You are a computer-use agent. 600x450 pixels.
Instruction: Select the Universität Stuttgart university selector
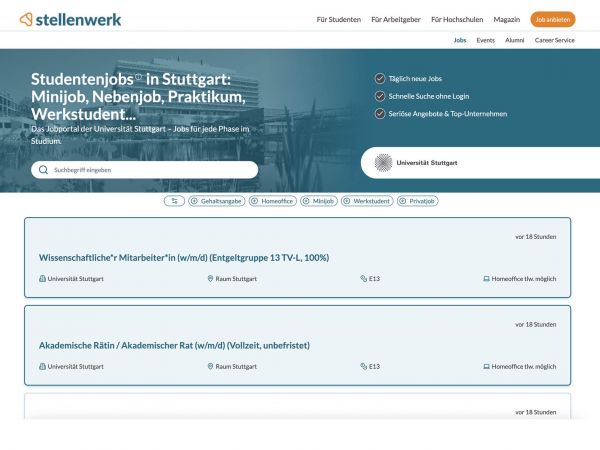480,162
